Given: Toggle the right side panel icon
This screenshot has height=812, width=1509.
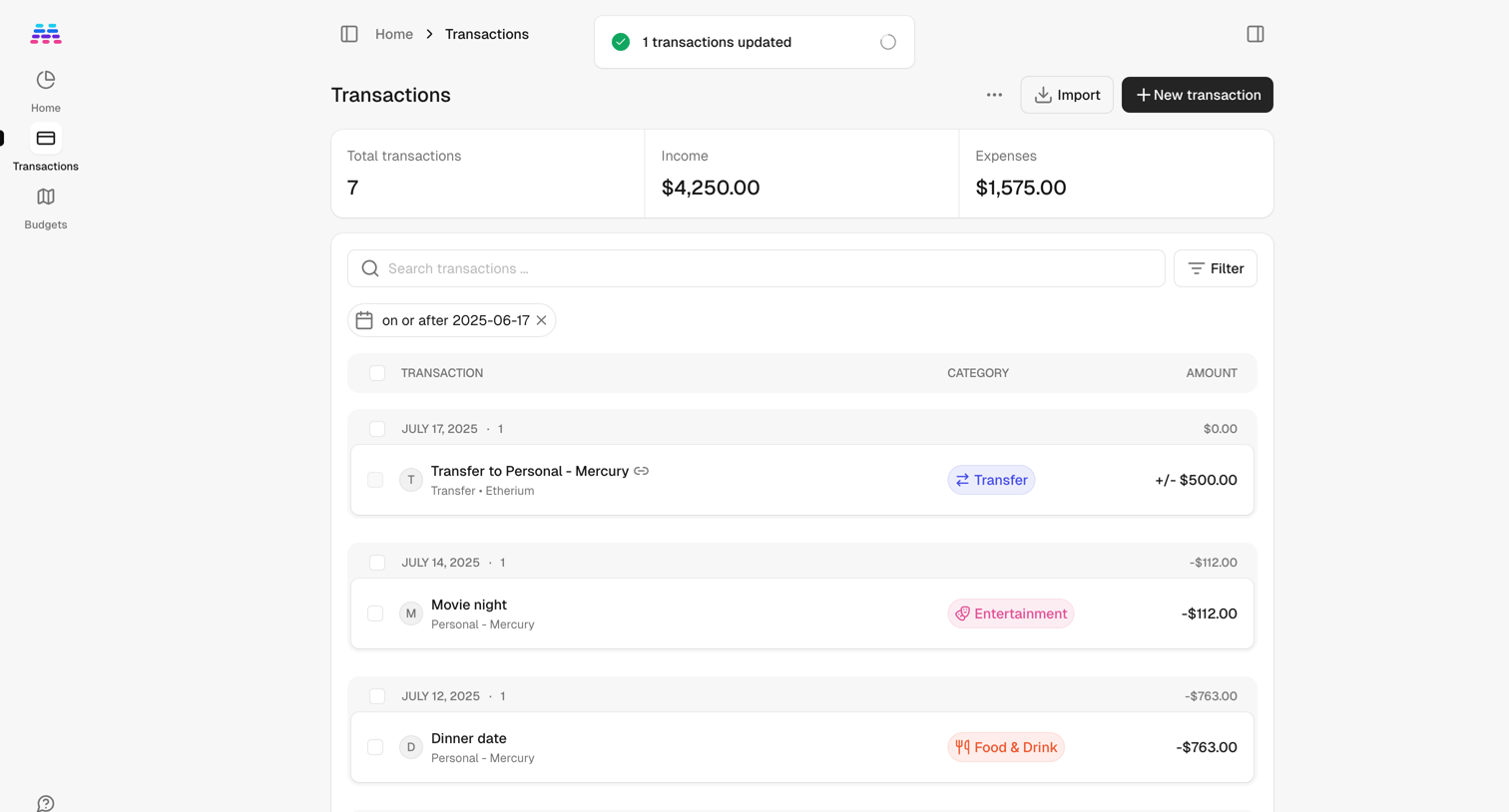Looking at the screenshot, I should coord(1256,34).
